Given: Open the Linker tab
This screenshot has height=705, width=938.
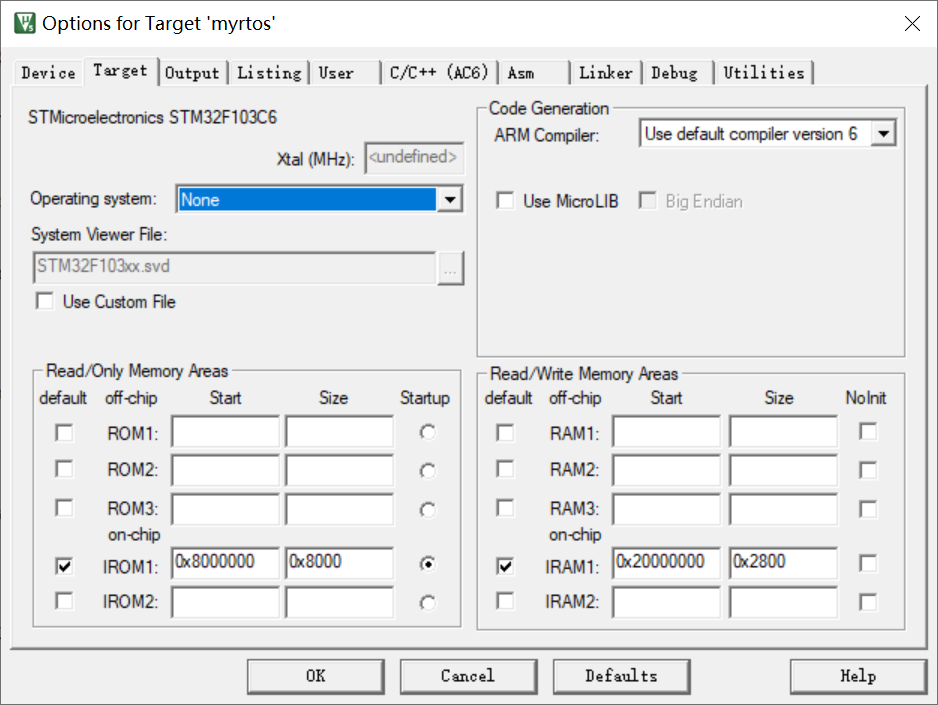Looking at the screenshot, I should 605,73.
